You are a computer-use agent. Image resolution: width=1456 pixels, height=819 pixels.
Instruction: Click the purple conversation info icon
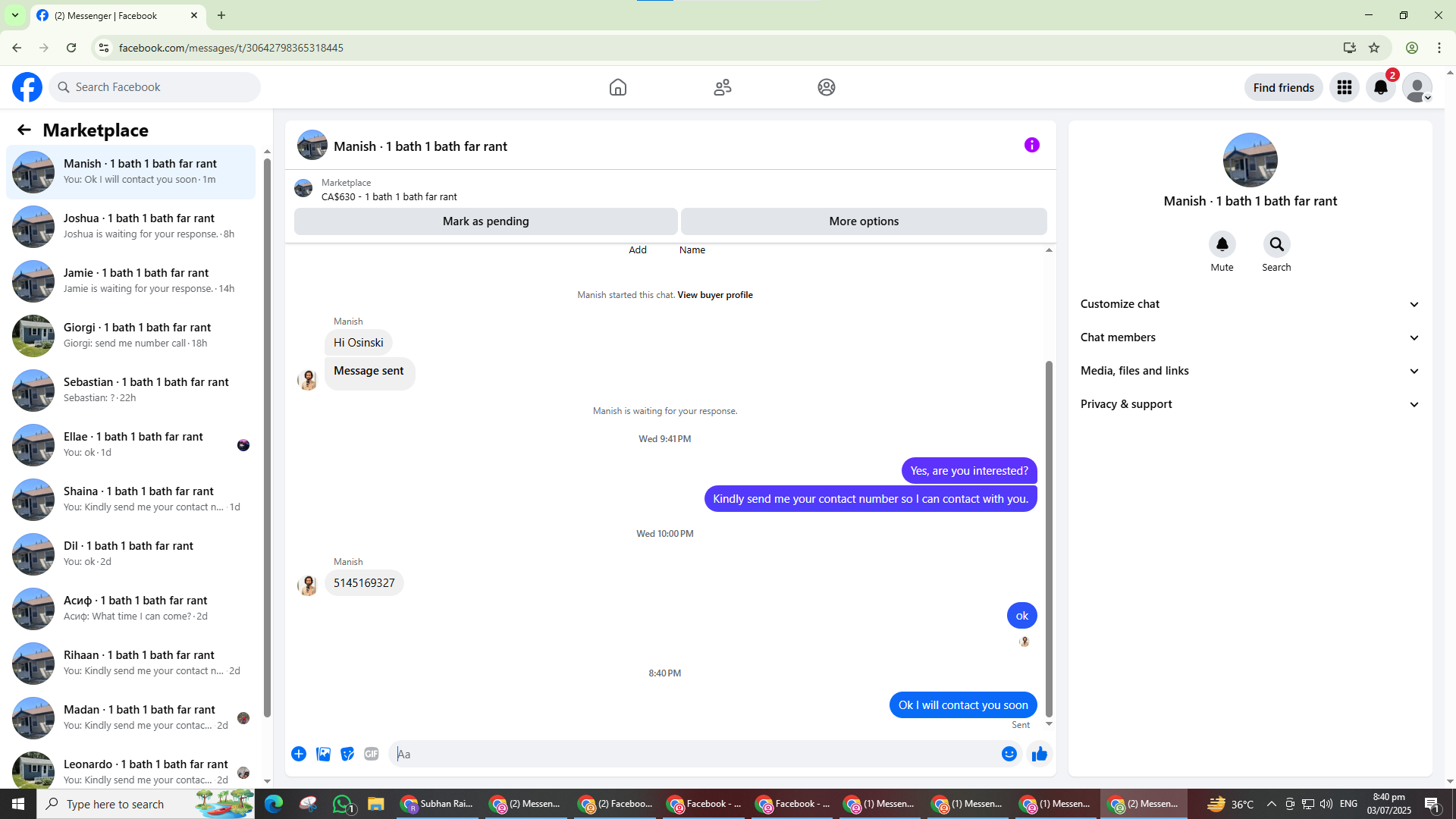[x=1031, y=145]
